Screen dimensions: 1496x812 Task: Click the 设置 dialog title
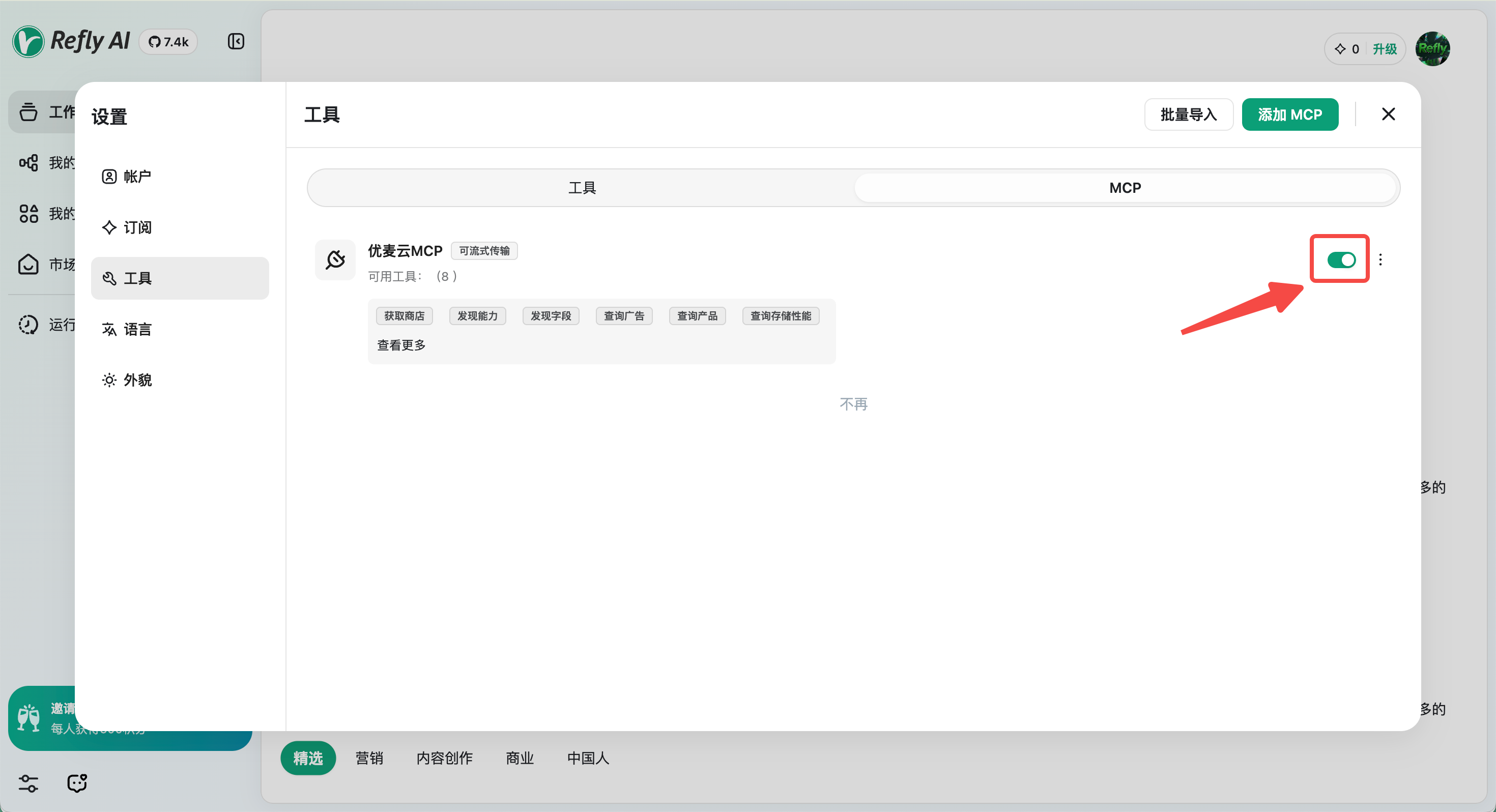coord(109,117)
